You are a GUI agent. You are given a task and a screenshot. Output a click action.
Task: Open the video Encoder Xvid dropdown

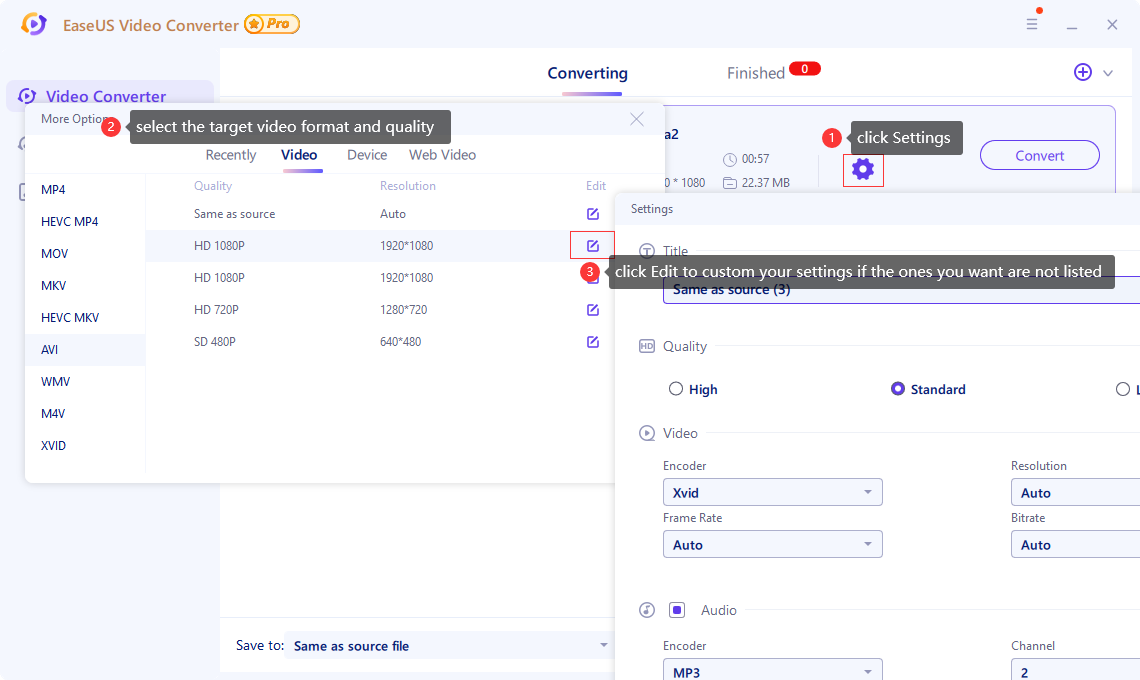point(772,492)
